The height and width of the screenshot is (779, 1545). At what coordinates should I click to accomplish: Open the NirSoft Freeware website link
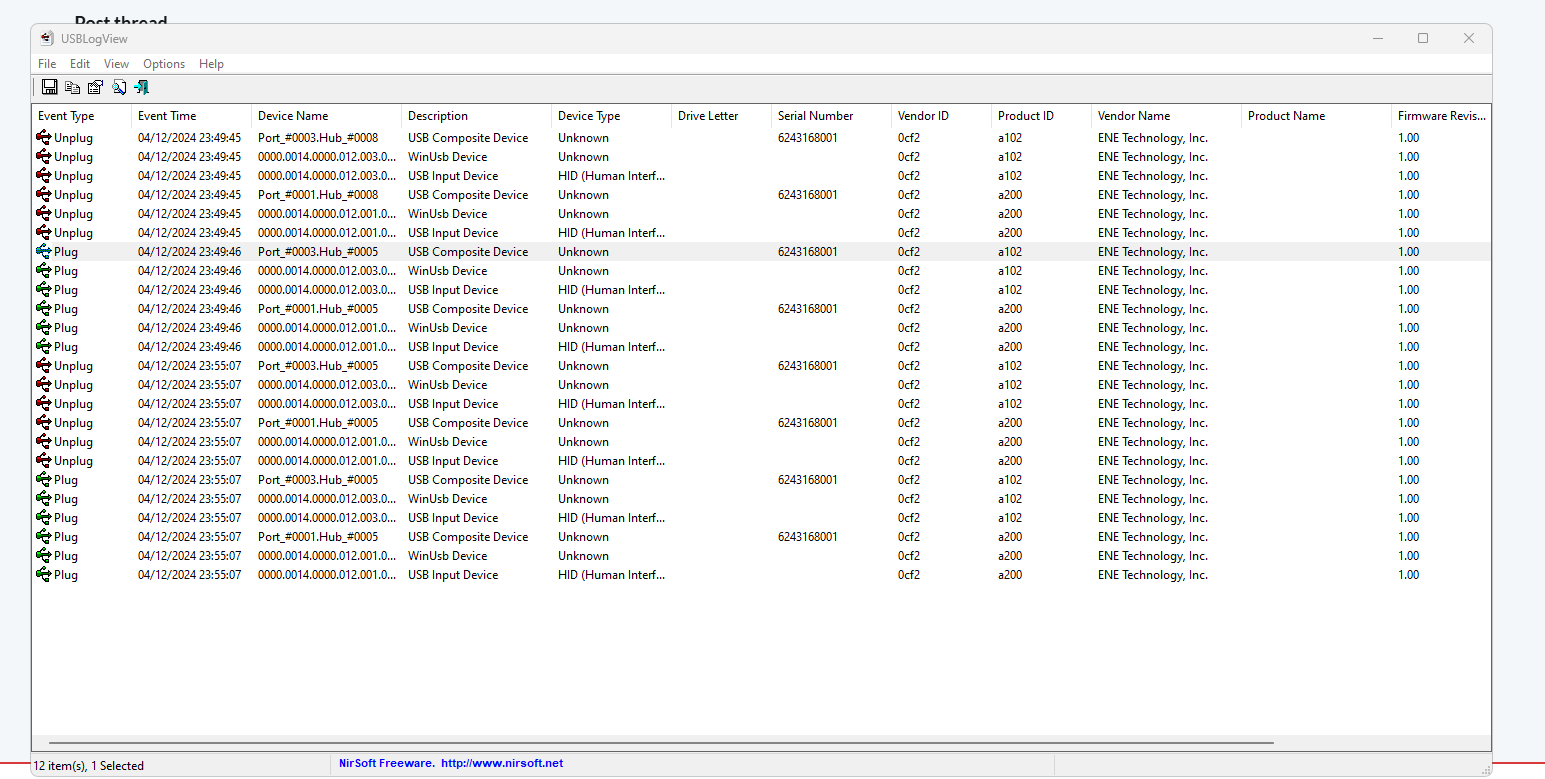(451, 763)
